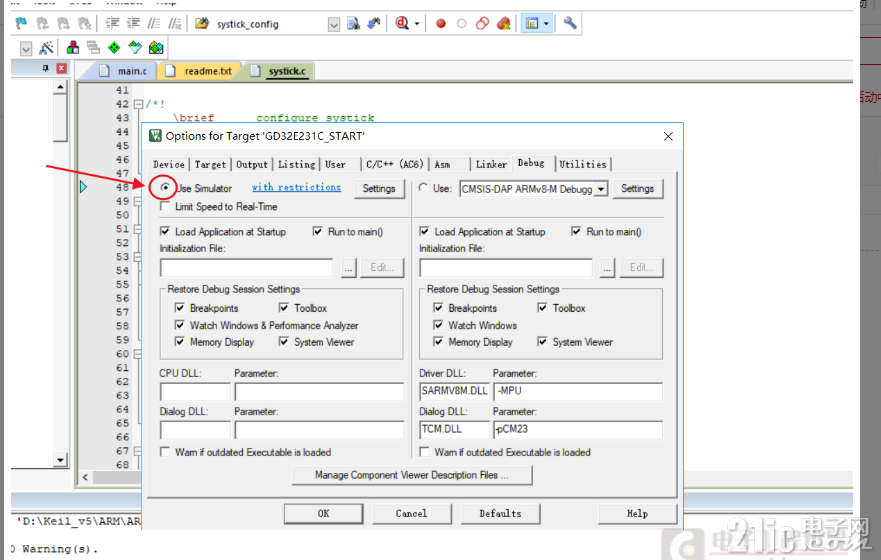The width and height of the screenshot is (881, 560).
Task: Collapse code fold at line 49
Action: click(138, 201)
